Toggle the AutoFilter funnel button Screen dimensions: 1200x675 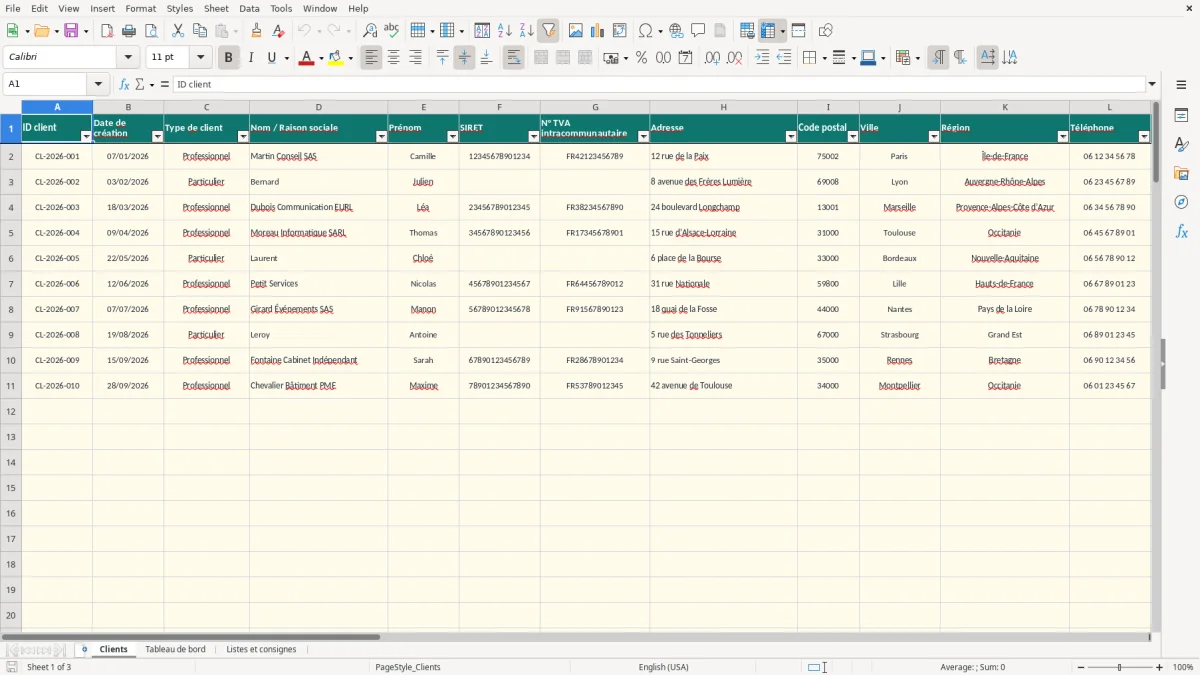[548, 31]
